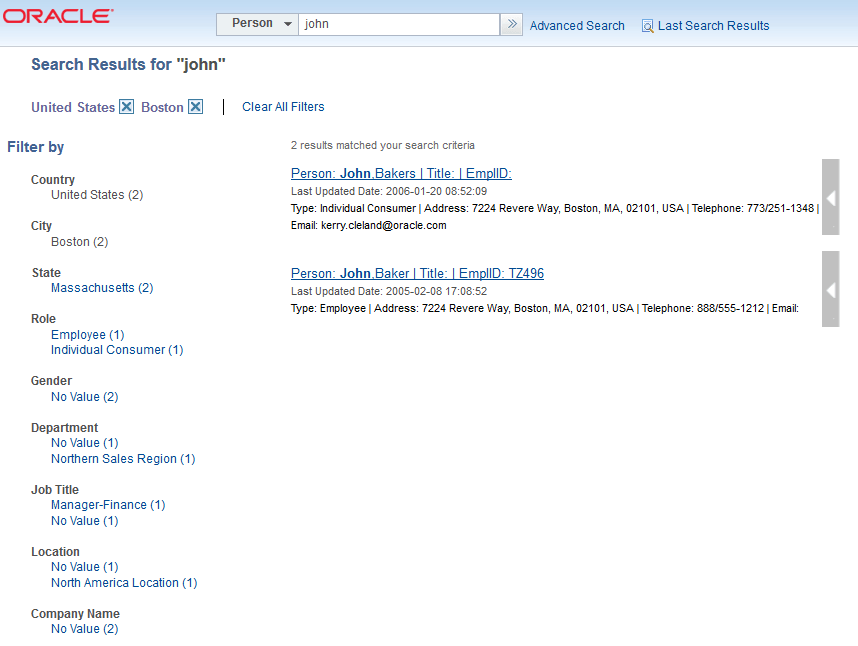
Task: Collapse details panel for the John Bakers result
Action: click(x=830, y=197)
